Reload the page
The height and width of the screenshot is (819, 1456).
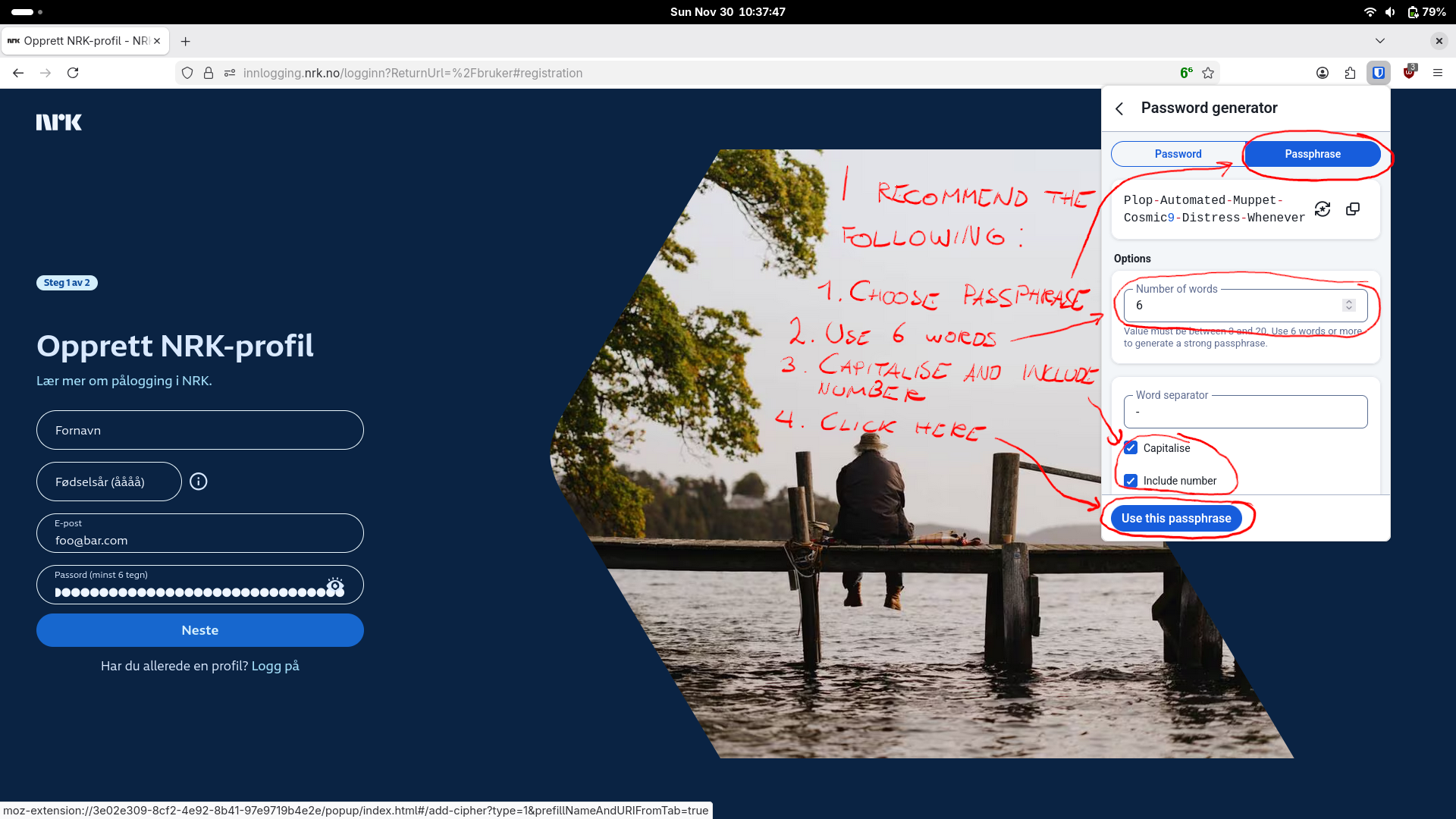(73, 73)
